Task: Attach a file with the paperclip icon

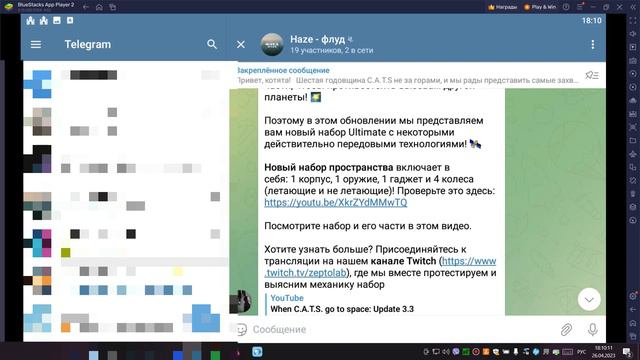Action: pos(567,329)
